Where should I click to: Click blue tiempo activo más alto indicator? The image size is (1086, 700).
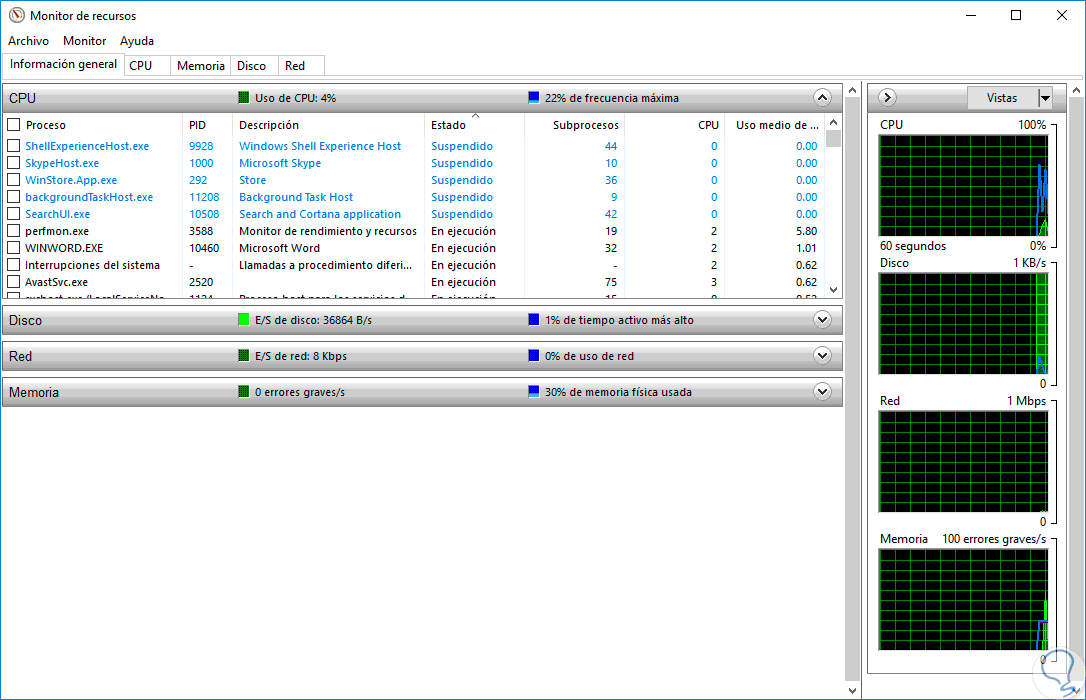[533, 320]
